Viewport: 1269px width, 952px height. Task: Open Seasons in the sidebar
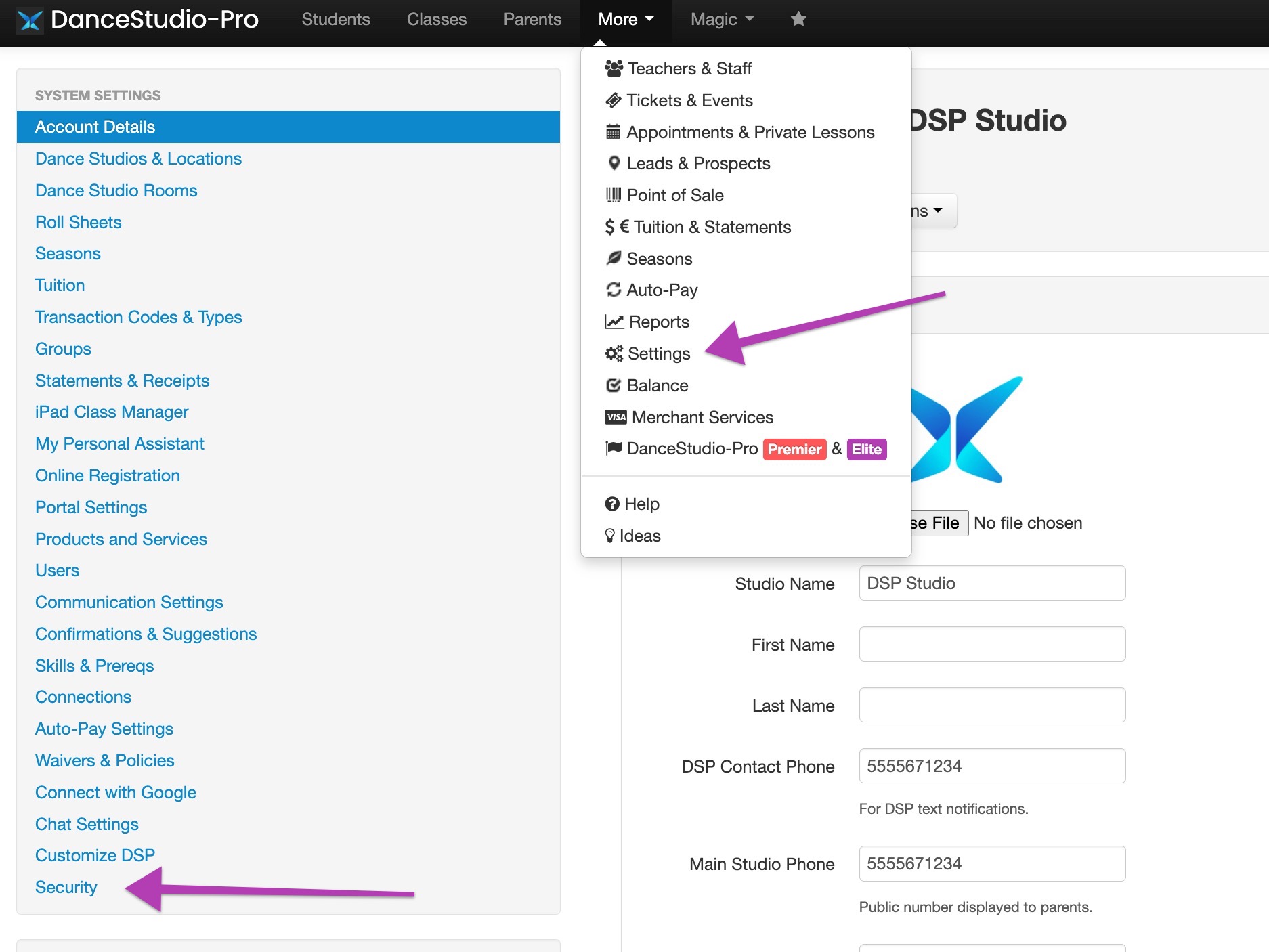(68, 253)
